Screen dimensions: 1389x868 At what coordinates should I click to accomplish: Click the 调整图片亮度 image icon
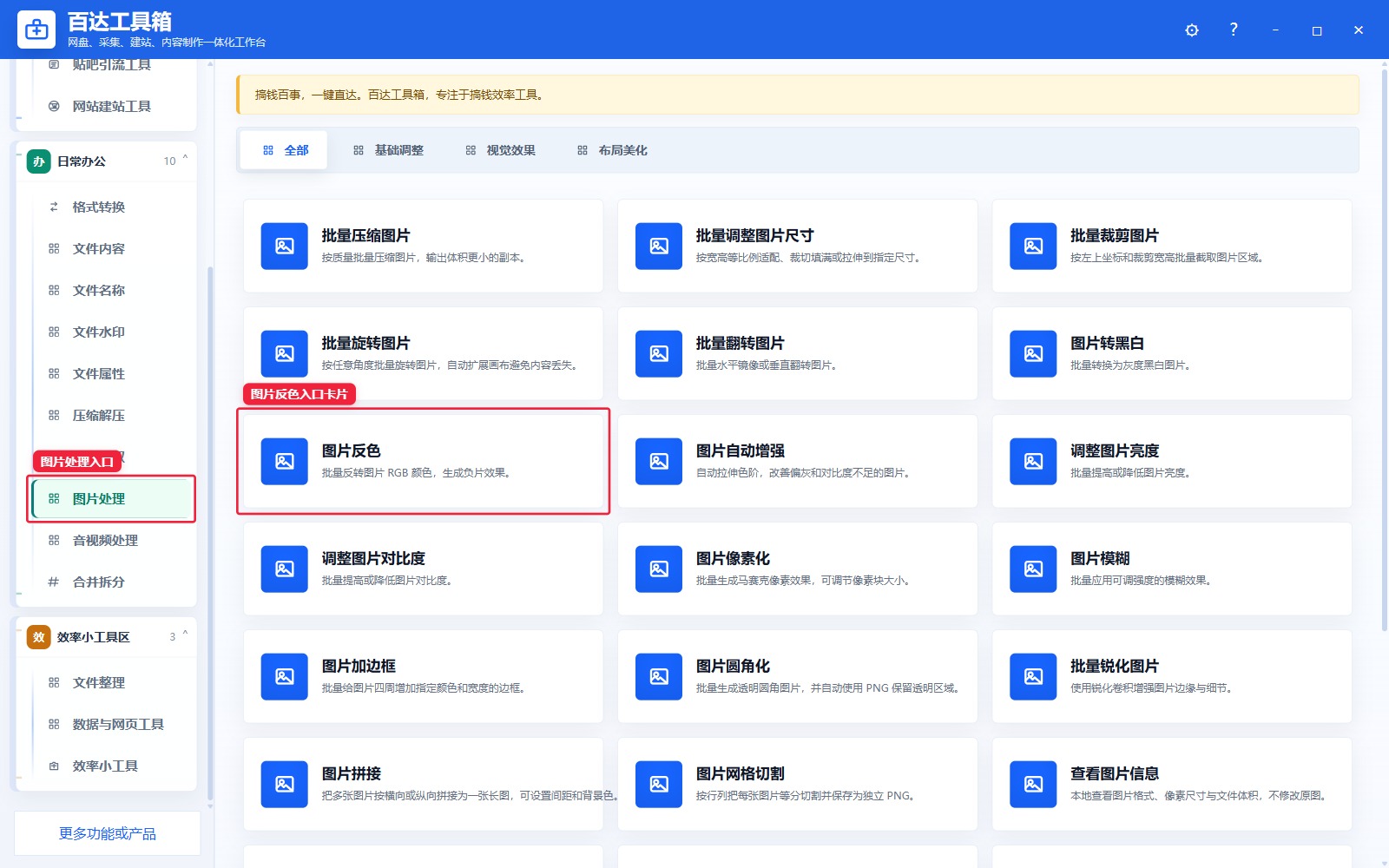click(1033, 461)
